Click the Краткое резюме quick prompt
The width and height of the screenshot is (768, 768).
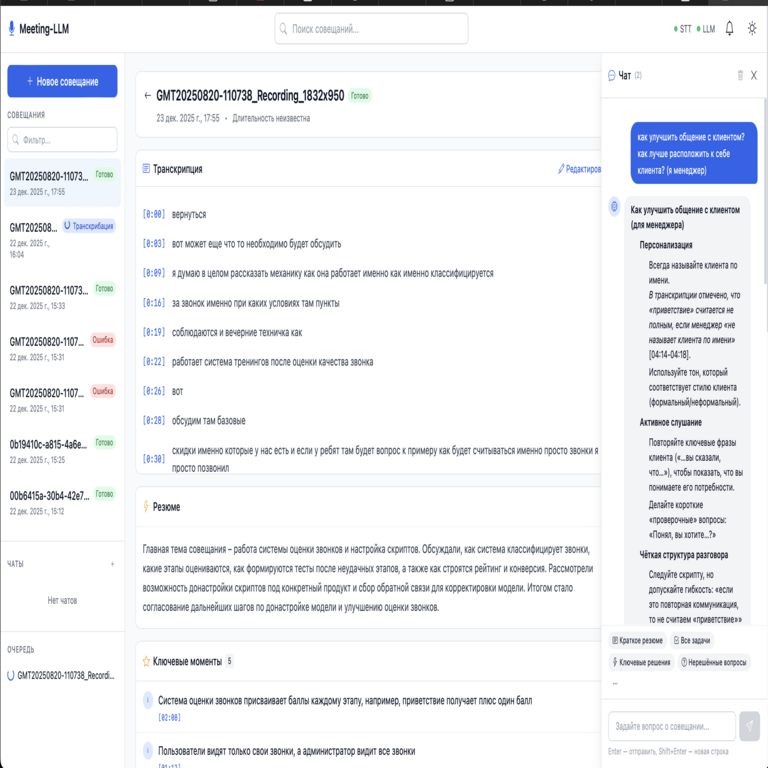pyautogui.click(x=637, y=640)
